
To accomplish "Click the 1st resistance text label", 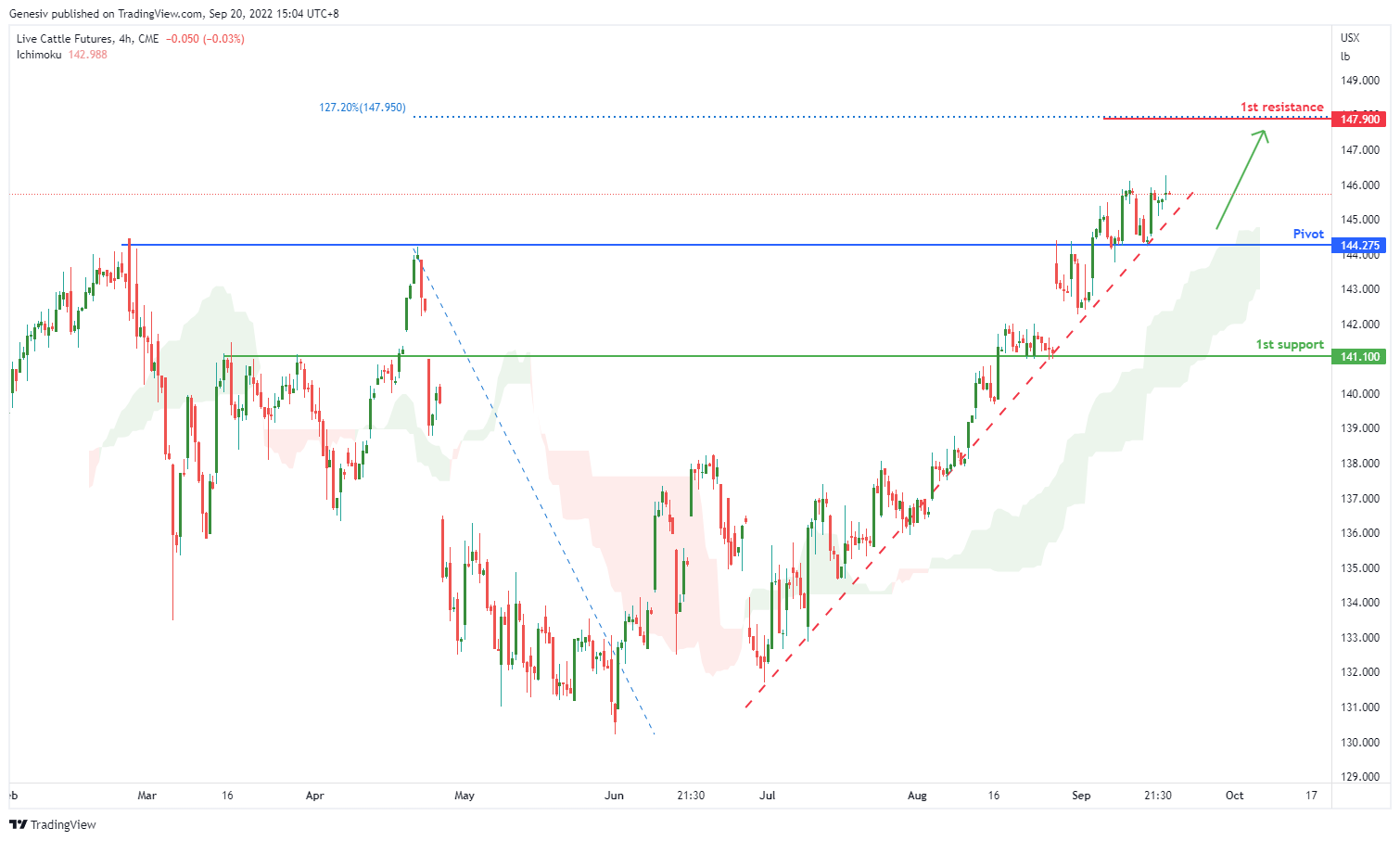I will pyautogui.click(x=1282, y=108).
